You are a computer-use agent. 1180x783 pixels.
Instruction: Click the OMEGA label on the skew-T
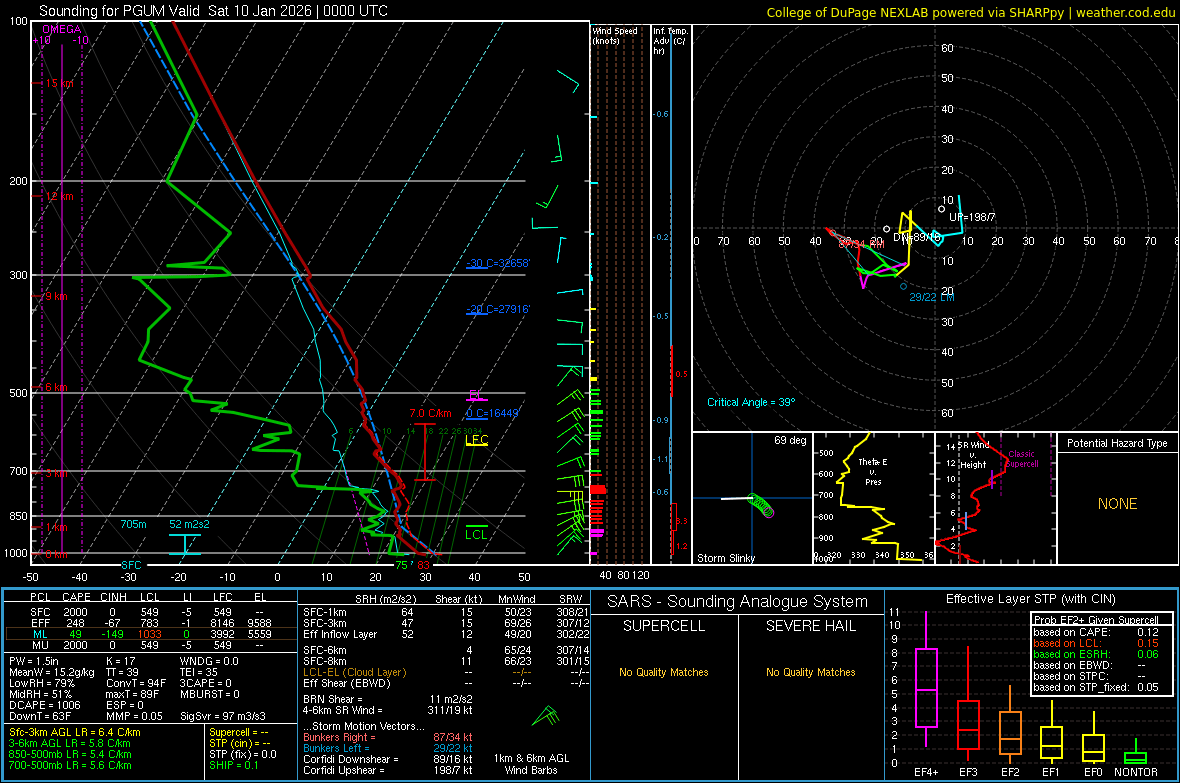coord(62,29)
